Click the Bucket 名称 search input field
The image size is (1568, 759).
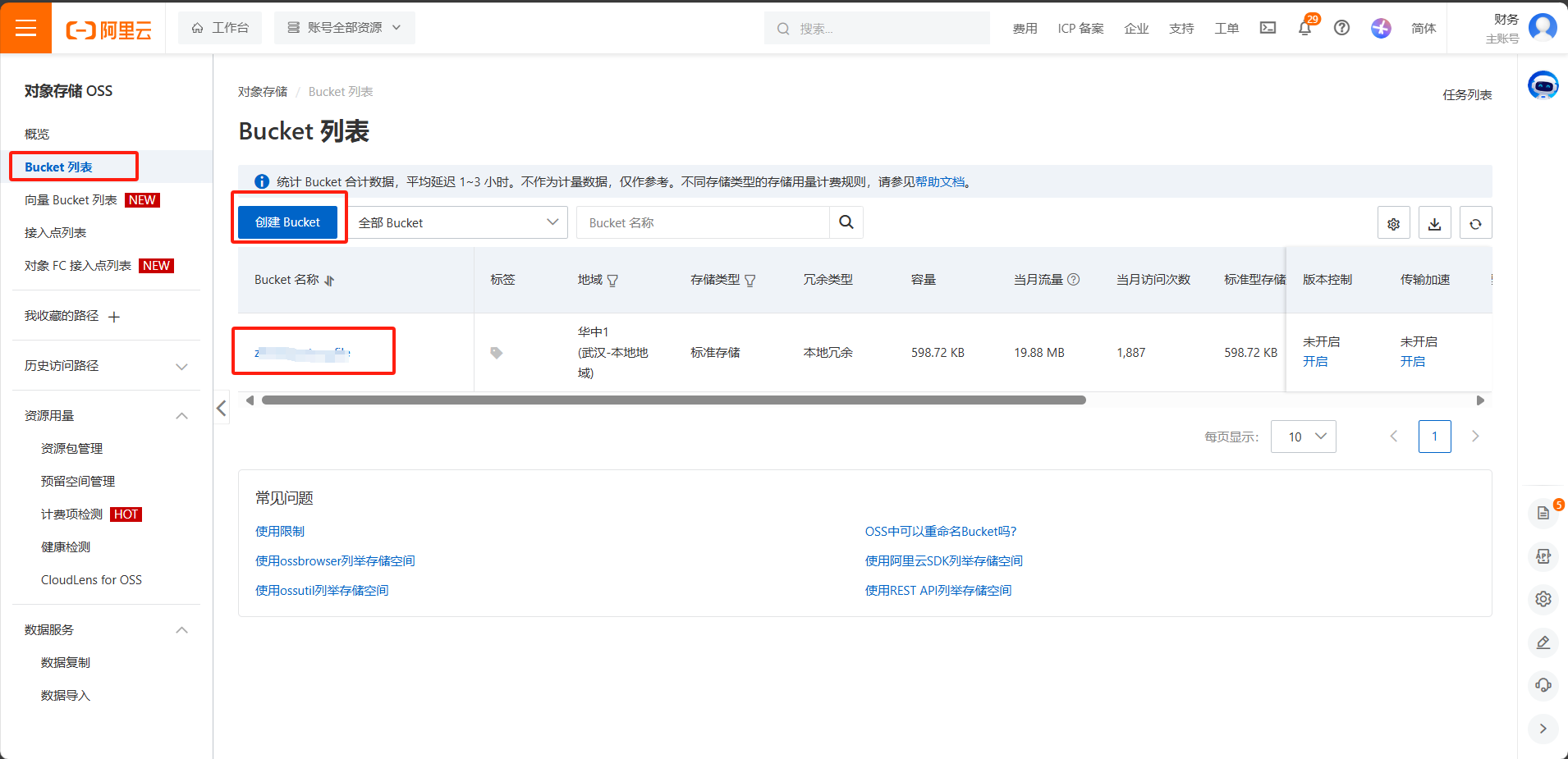(x=702, y=222)
